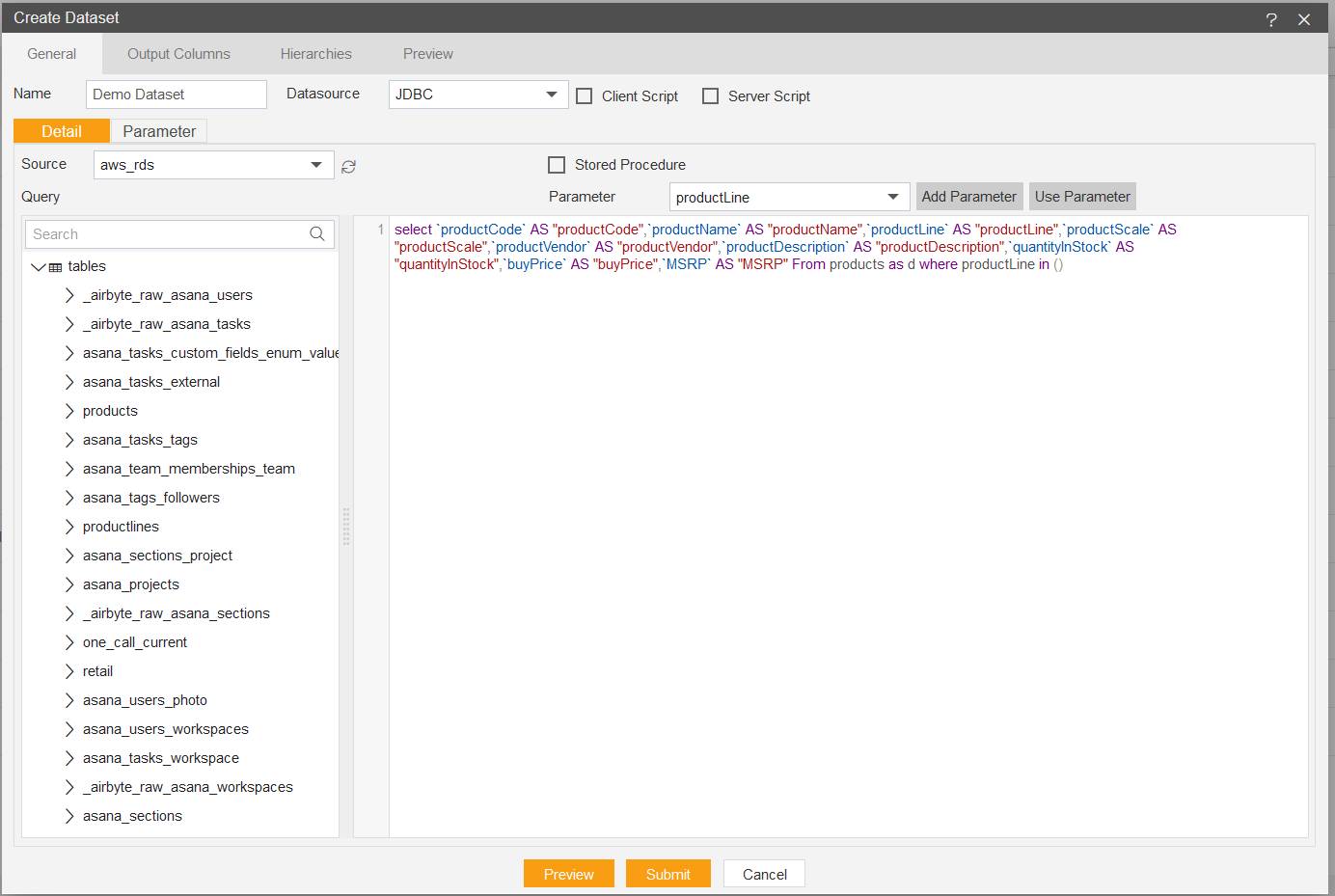Click the Use Parameter button
The width and height of the screenshot is (1335, 896).
pos(1082,197)
